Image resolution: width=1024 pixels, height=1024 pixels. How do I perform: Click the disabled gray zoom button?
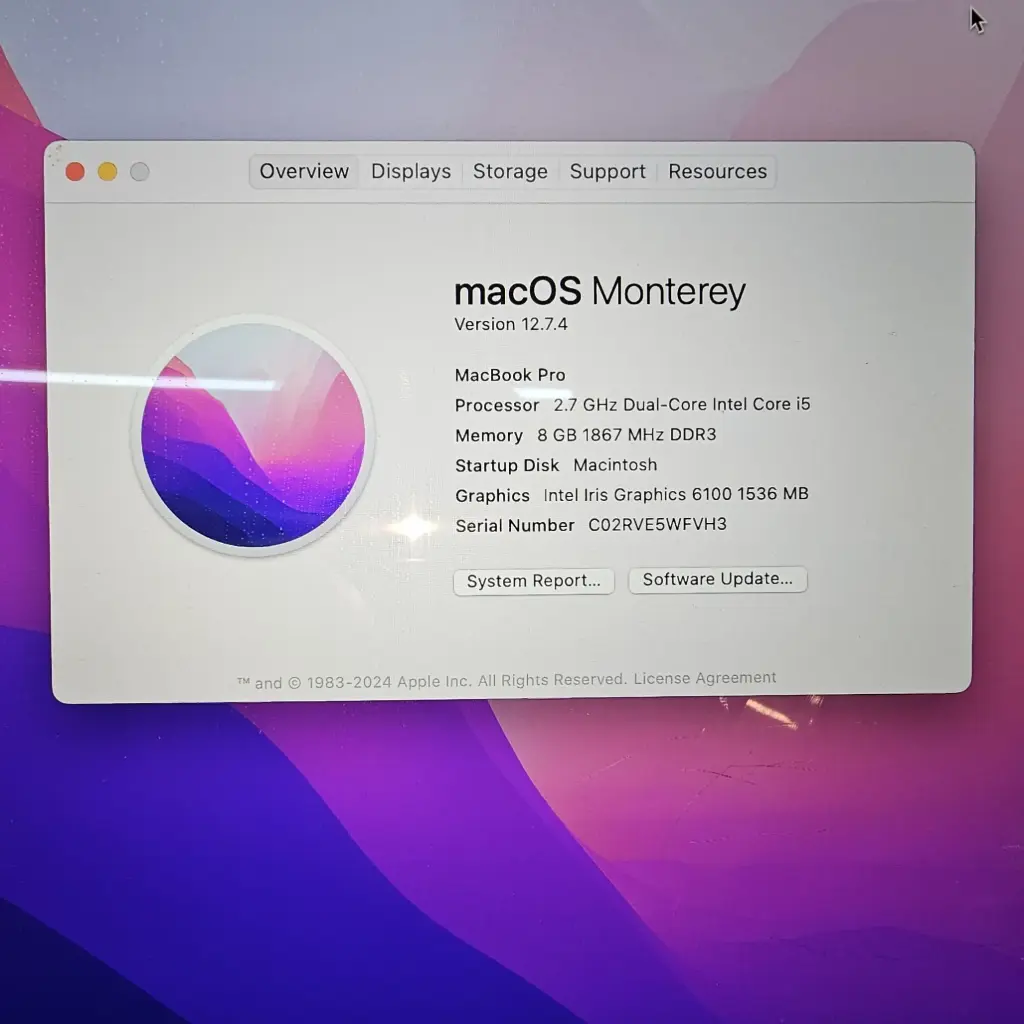pos(140,172)
